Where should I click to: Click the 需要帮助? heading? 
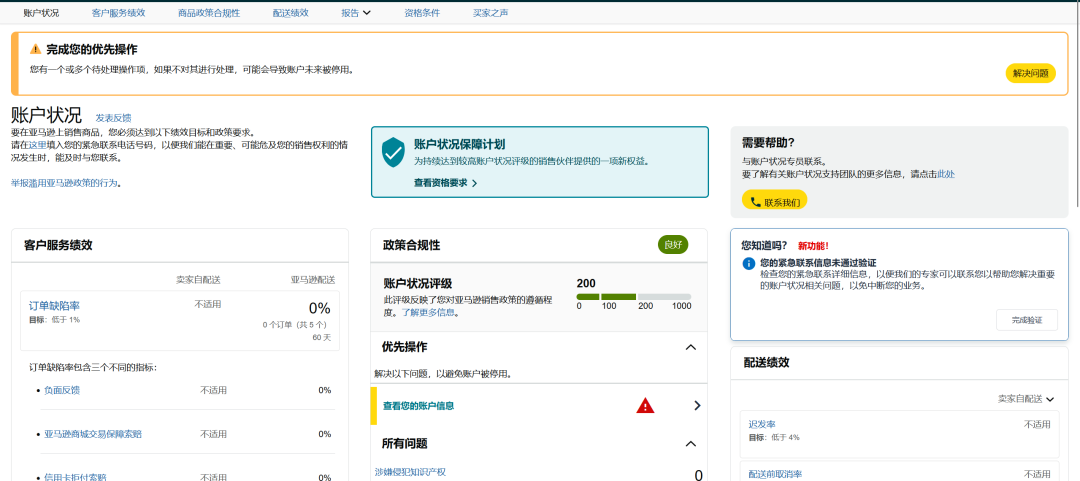768,143
